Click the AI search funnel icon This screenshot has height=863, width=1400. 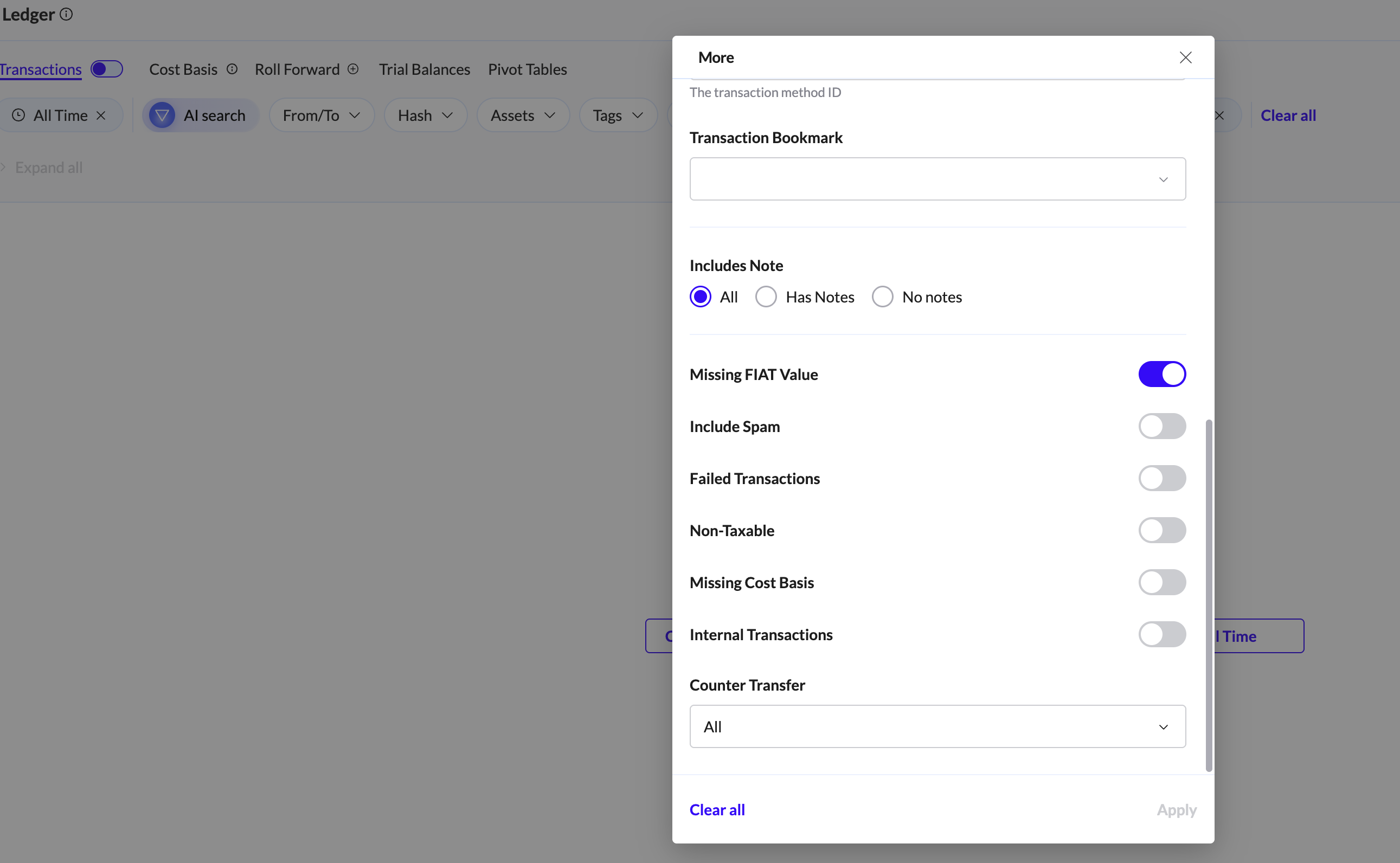click(x=162, y=115)
